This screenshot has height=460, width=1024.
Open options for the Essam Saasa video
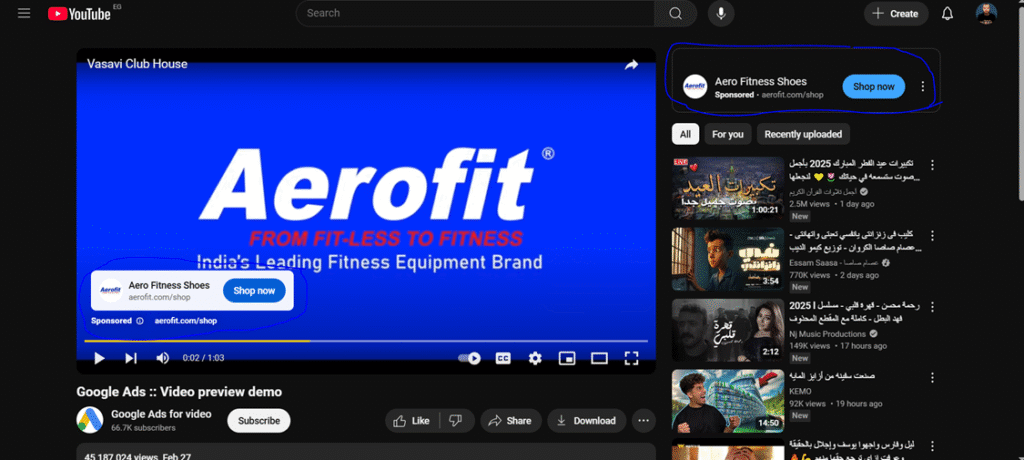tap(933, 235)
